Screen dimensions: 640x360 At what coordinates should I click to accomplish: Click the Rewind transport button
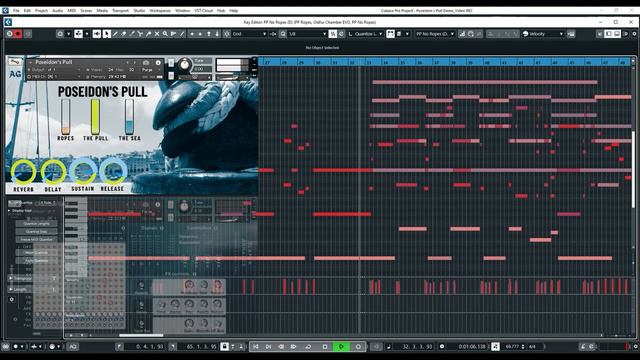click(281, 347)
